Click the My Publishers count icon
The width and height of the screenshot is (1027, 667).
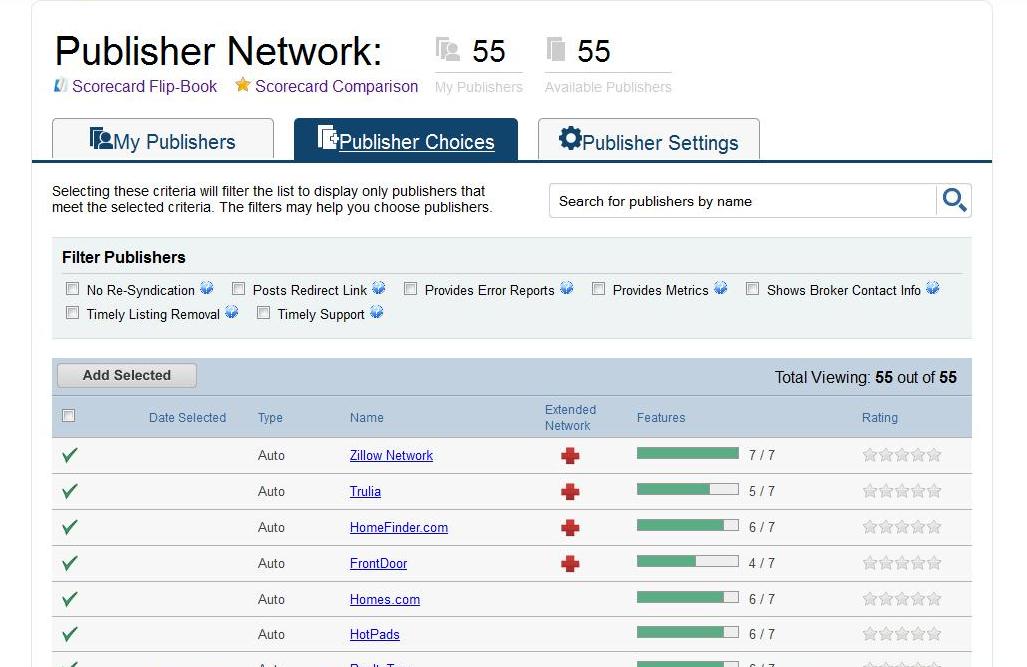click(447, 49)
